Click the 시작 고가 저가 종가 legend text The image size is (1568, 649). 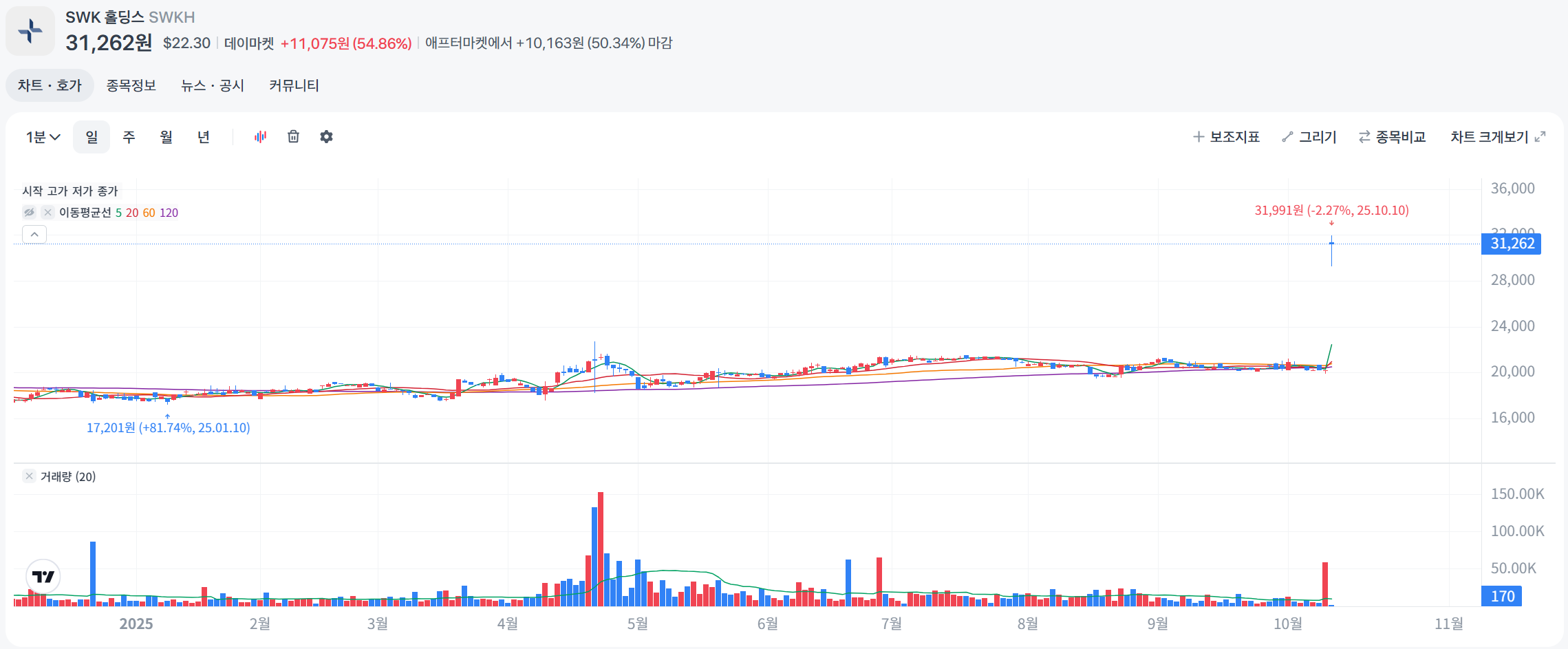tap(70, 191)
